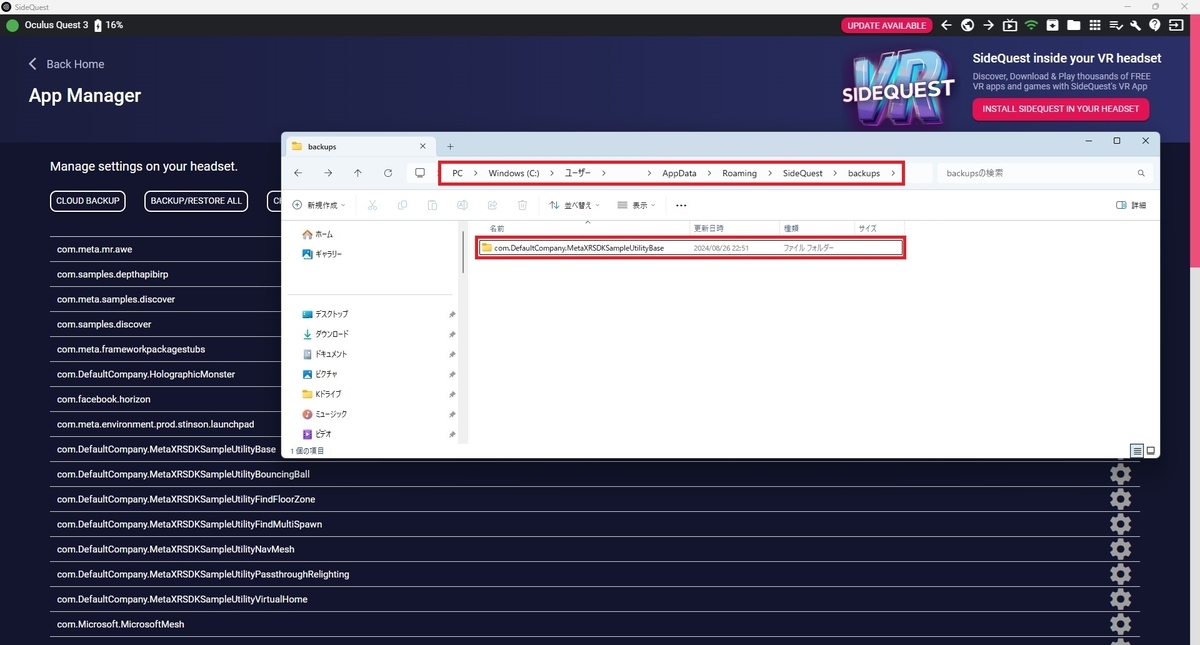The height and width of the screenshot is (645, 1200).
Task: Switch Explorer to large thumbnails view icon
Action: point(1151,451)
